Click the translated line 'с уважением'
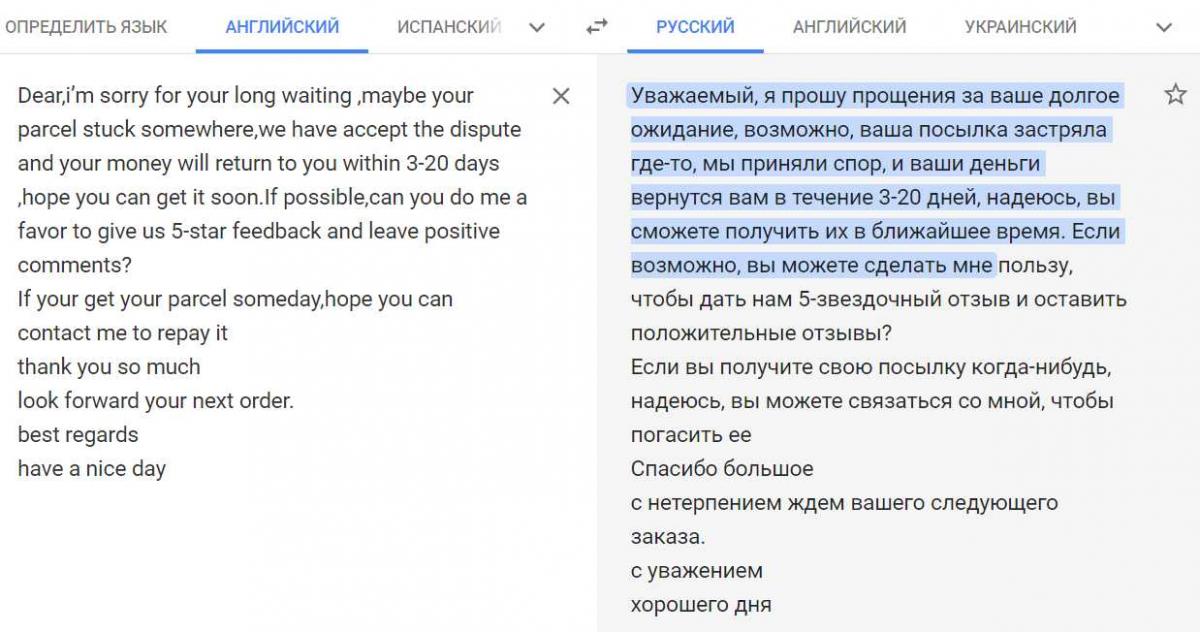 click(697, 571)
